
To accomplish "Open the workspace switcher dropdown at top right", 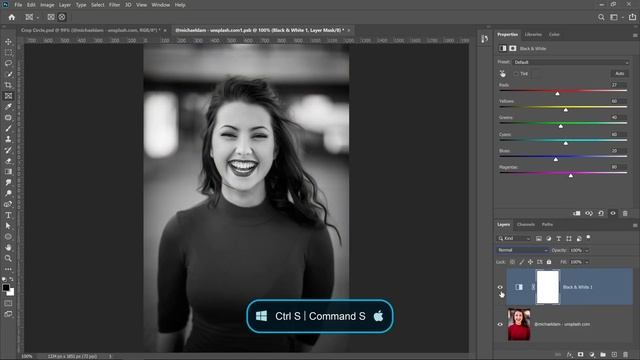I will point(616,17).
